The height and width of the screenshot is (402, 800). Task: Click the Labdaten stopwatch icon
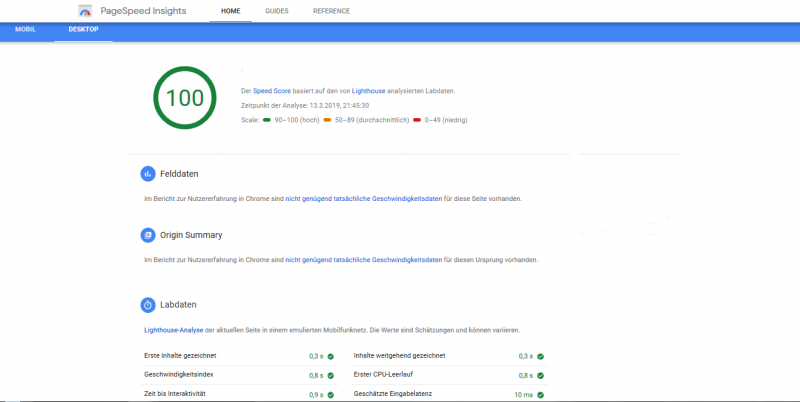pyautogui.click(x=148, y=304)
